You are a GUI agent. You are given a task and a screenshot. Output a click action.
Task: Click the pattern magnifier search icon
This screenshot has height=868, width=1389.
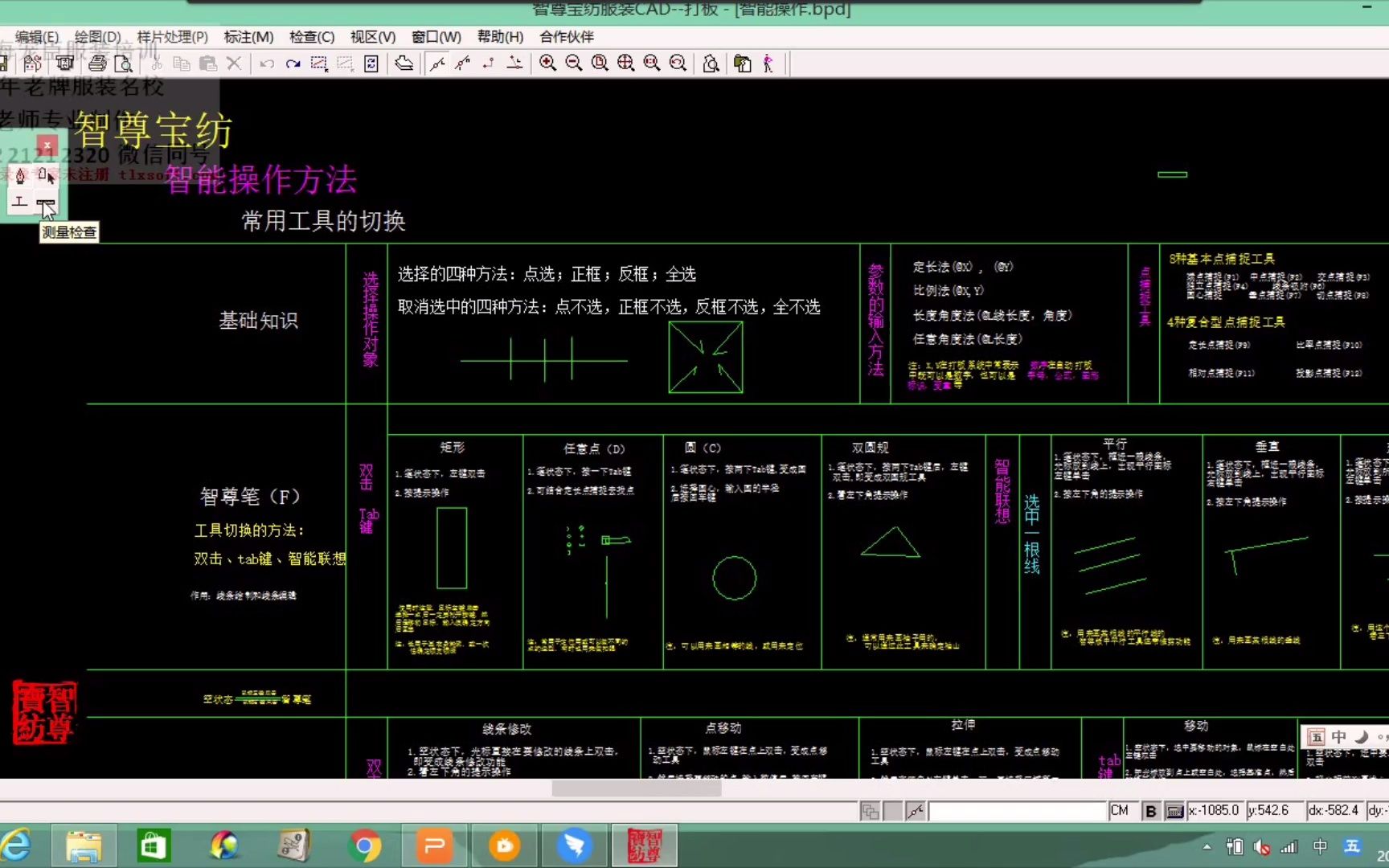(711, 63)
